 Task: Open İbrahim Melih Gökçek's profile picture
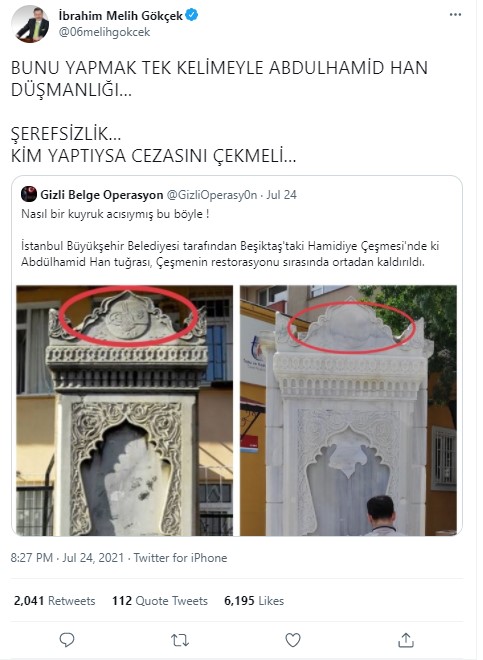pos(31,24)
